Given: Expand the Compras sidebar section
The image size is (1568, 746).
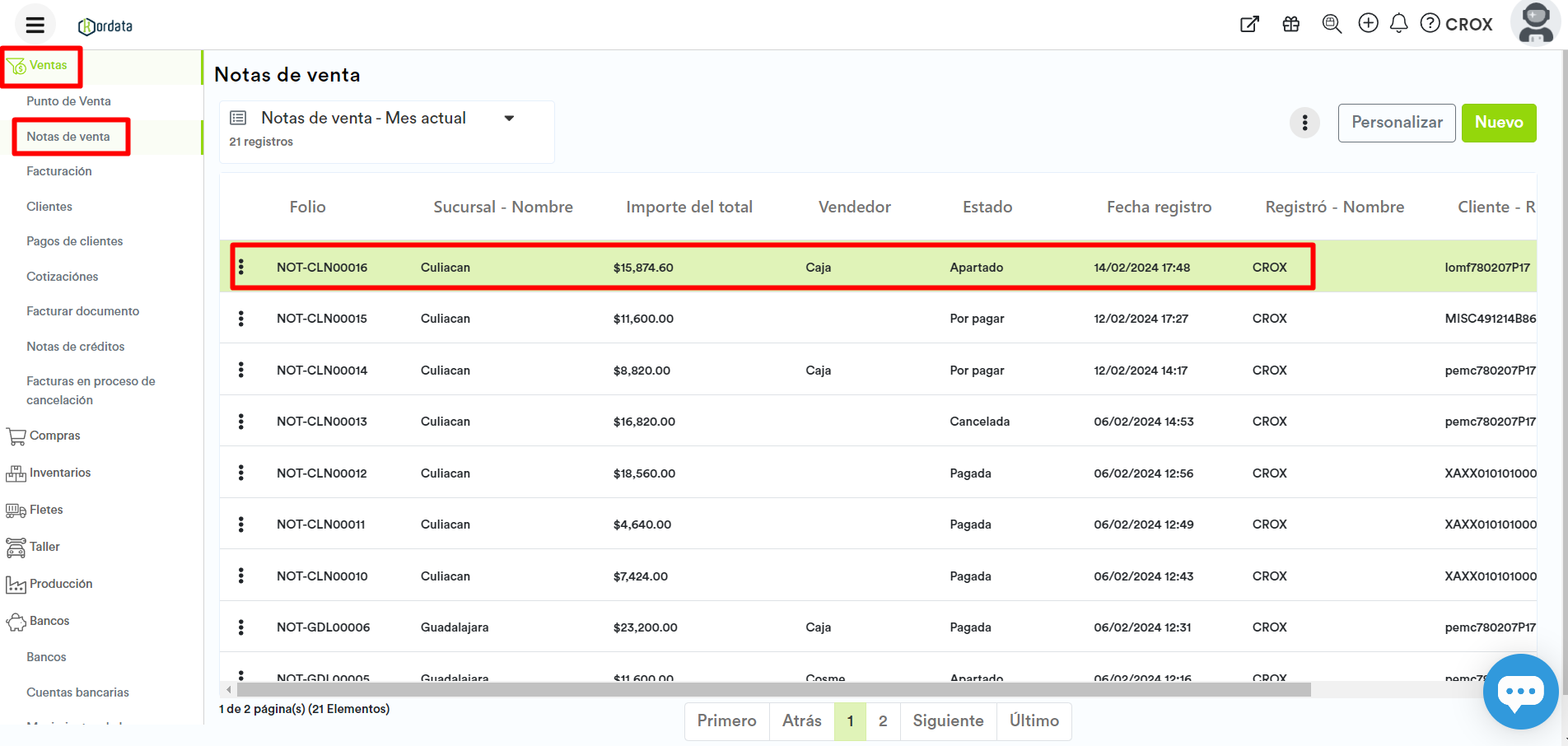Looking at the screenshot, I should coord(54,436).
